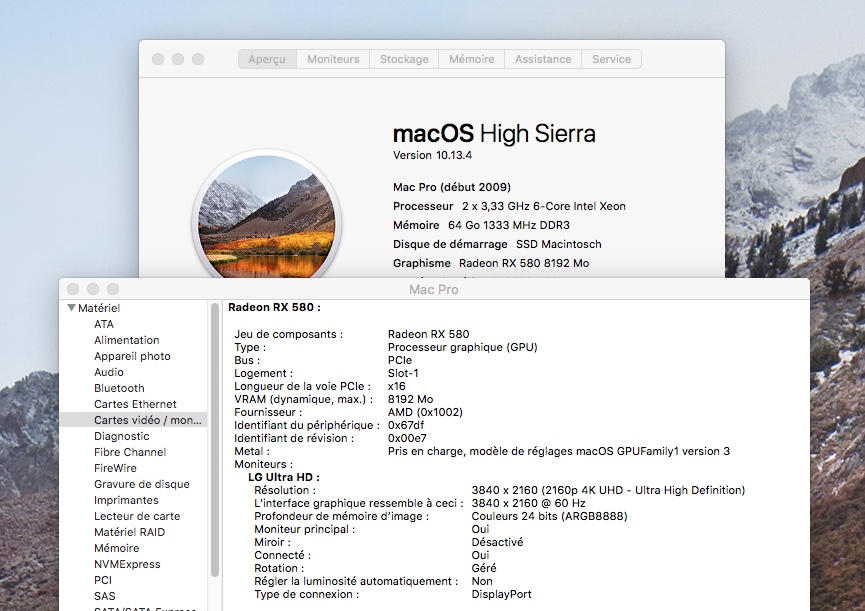Select FireWire in the sidebar
The height and width of the screenshot is (611, 865).
115,468
